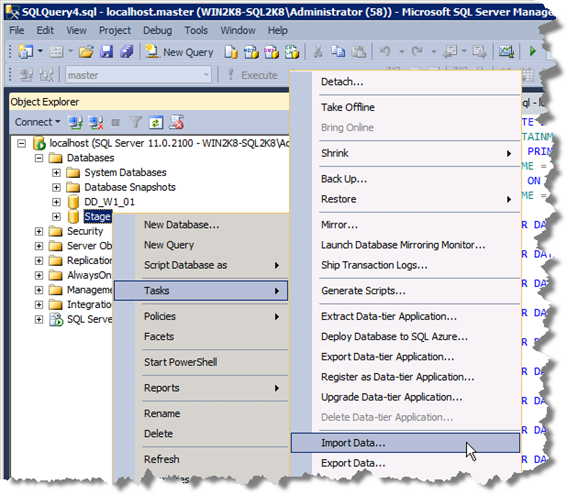
Task: Click the Filter funnel icon
Action: 136,123
